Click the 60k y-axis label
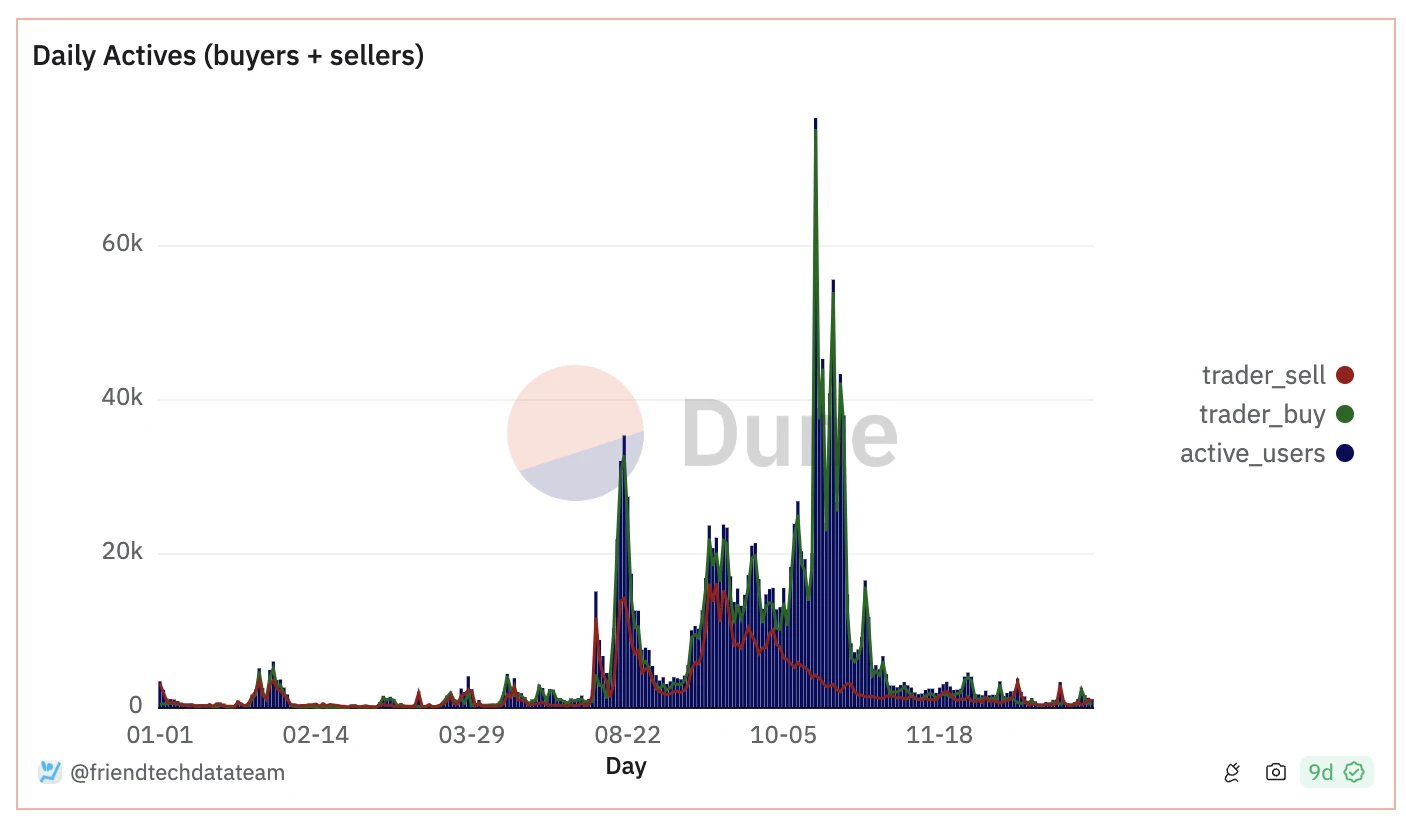This screenshot has width=1406, height=824. click(x=123, y=245)
